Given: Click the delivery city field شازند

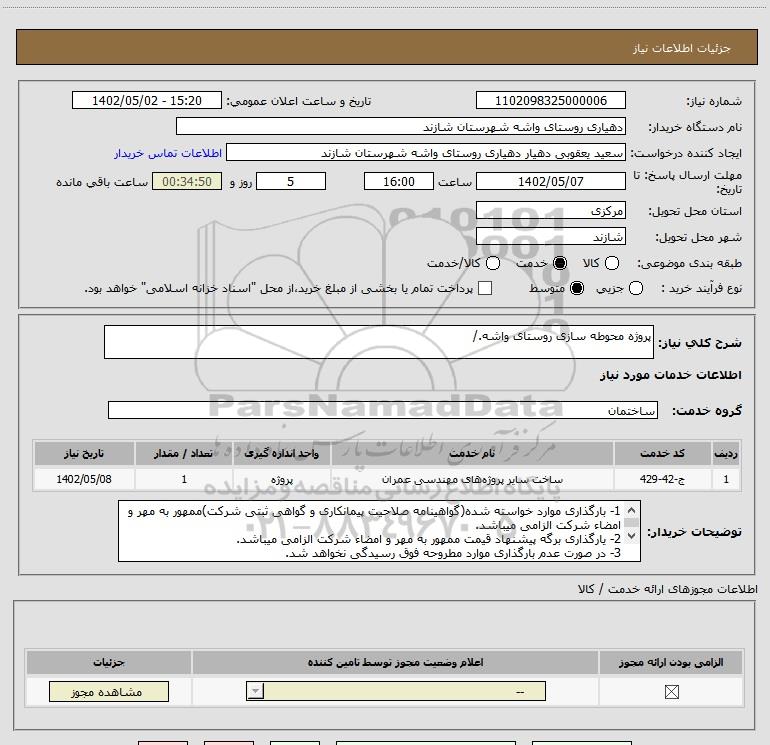Looking at the screenshot, I should [550, 237].
